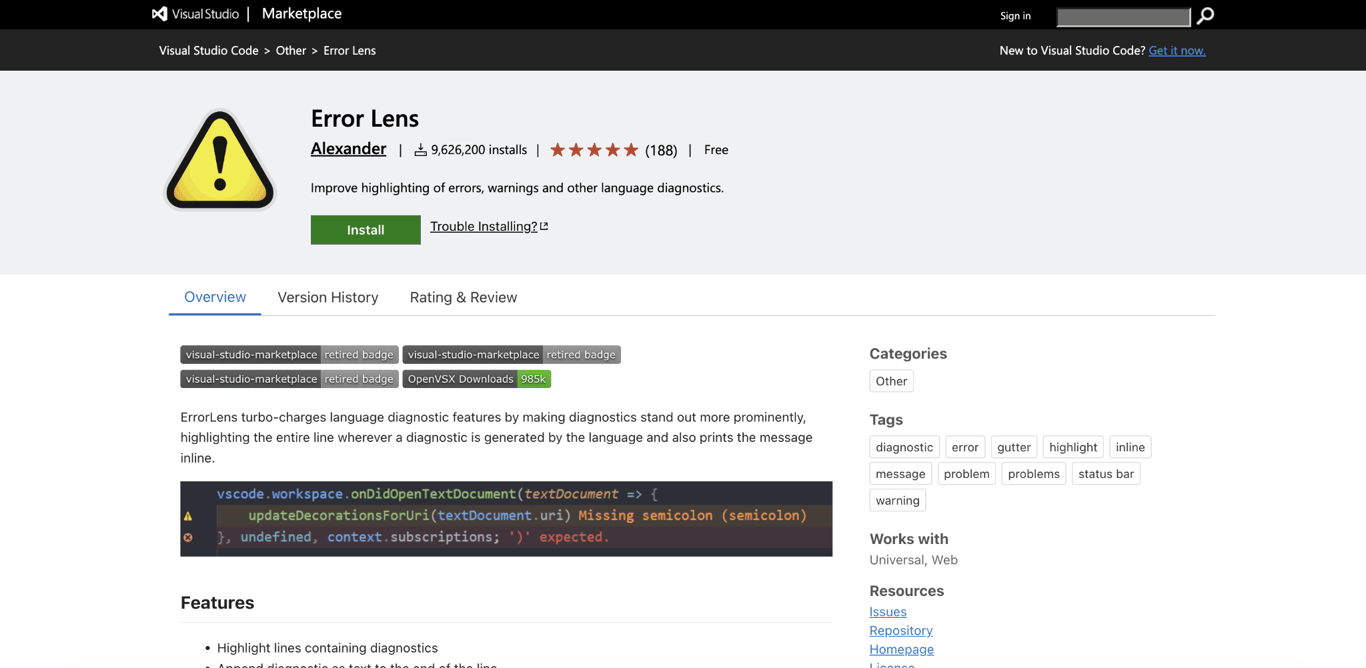1366x668 pixels.
Task: Select the problem tag
Action: tap(966, 474)
